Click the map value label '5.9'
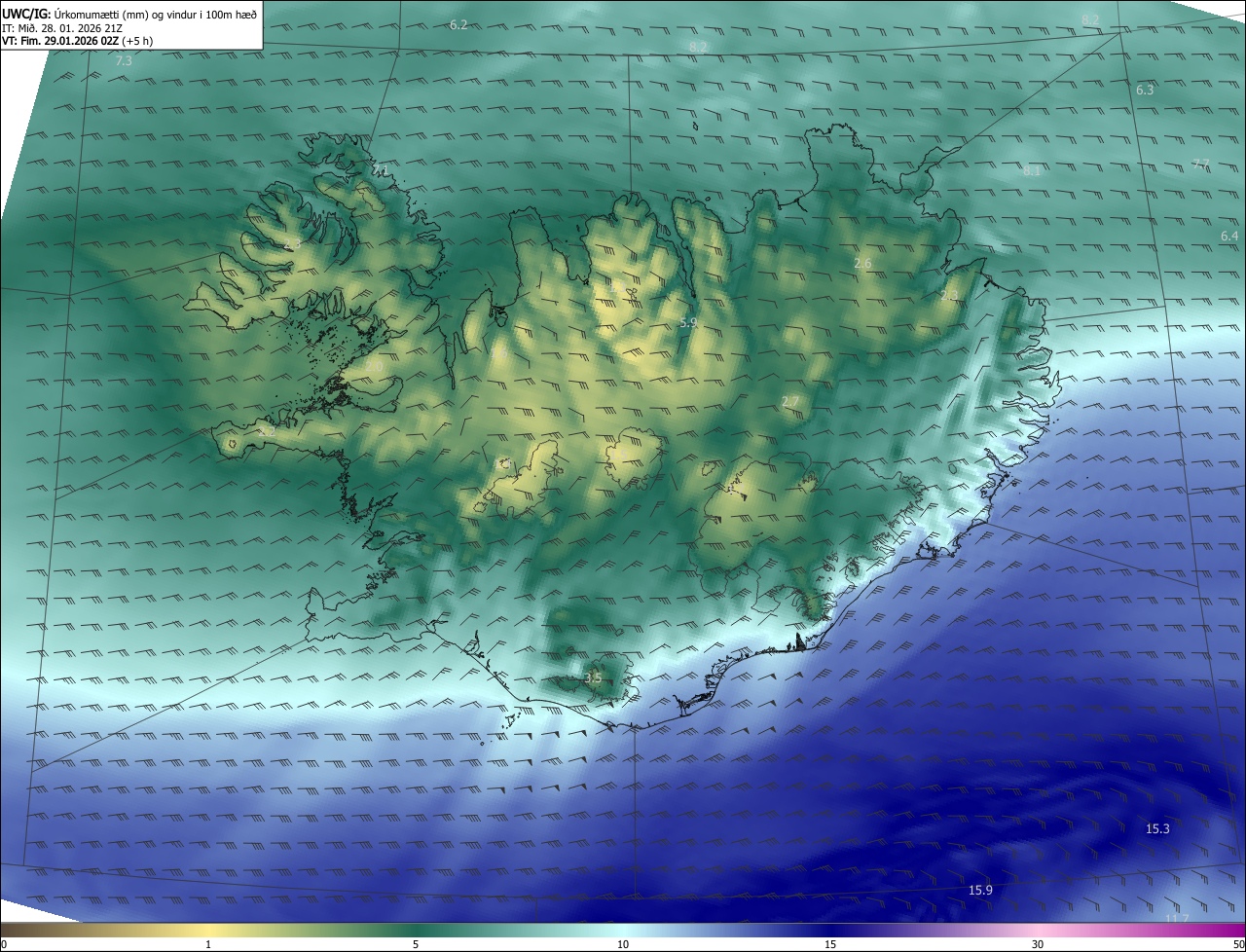This screenshot has width=1246, height=952. 688,322
